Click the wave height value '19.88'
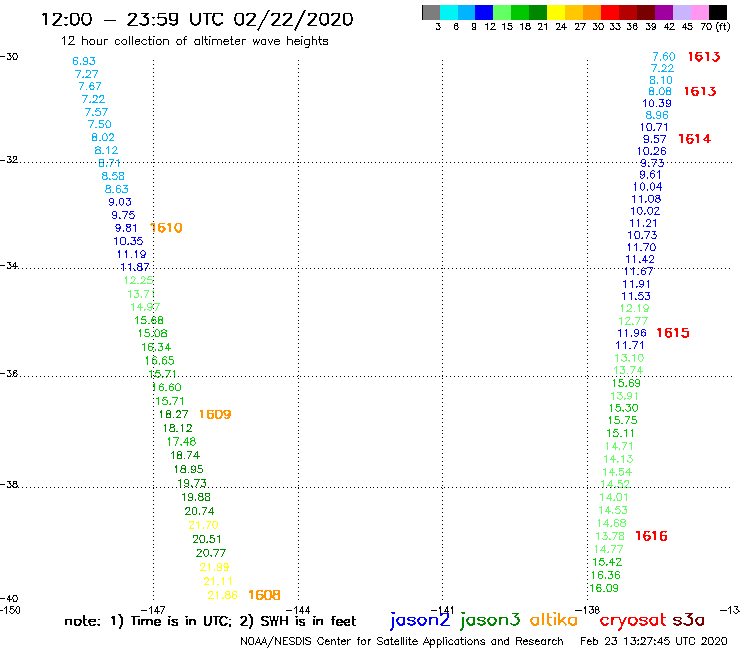 (x=196, y=497)
